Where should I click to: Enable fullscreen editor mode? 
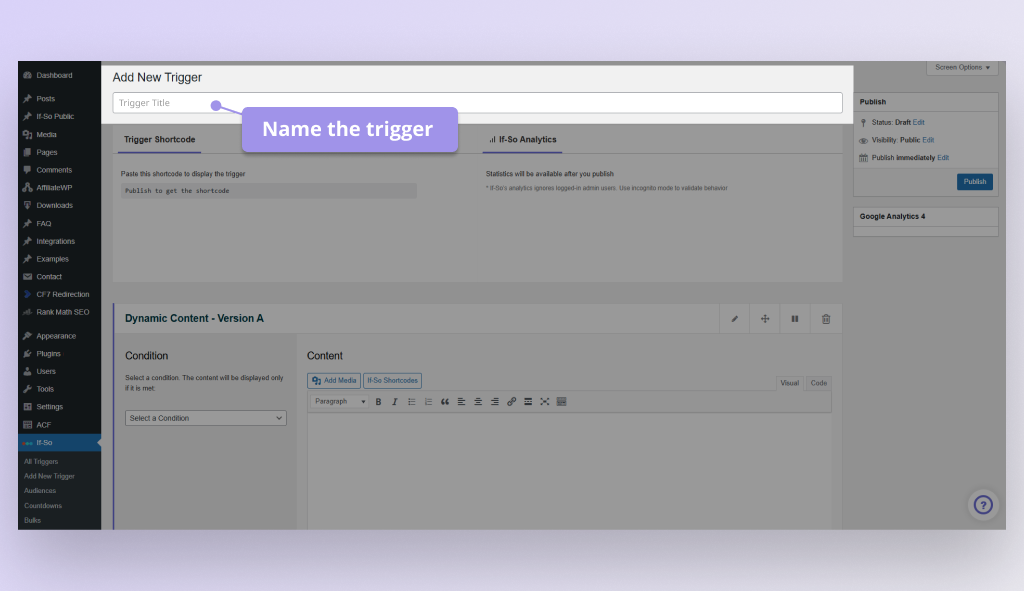(545, 402)
